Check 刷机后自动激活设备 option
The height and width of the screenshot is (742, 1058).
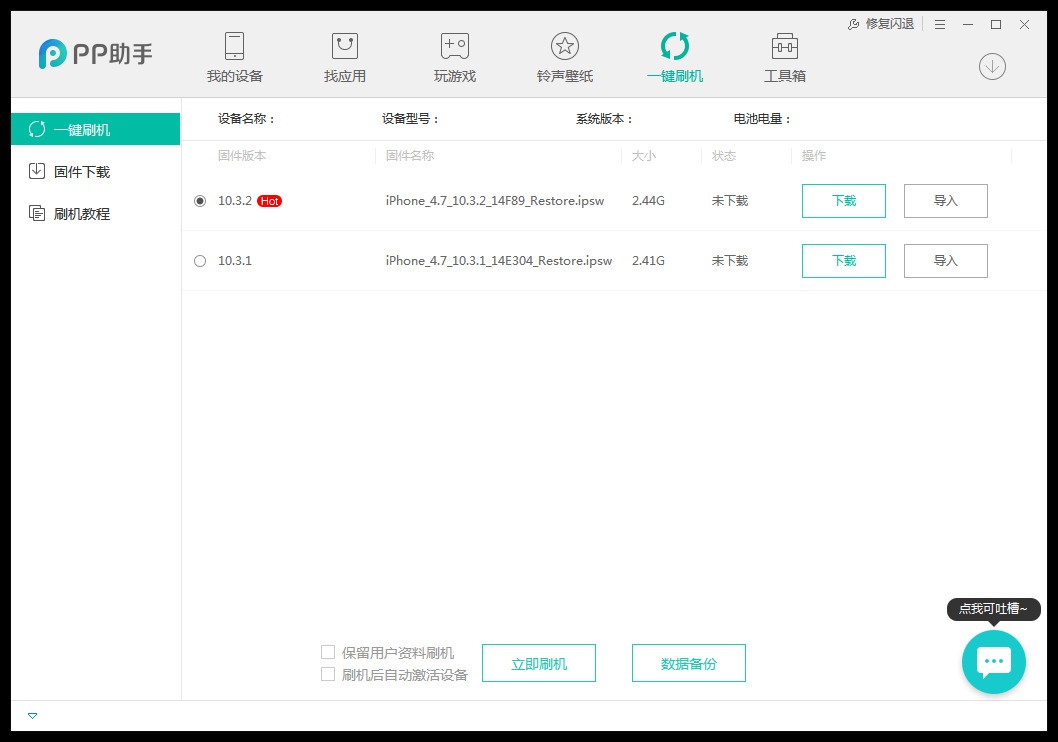click(327, 674)
